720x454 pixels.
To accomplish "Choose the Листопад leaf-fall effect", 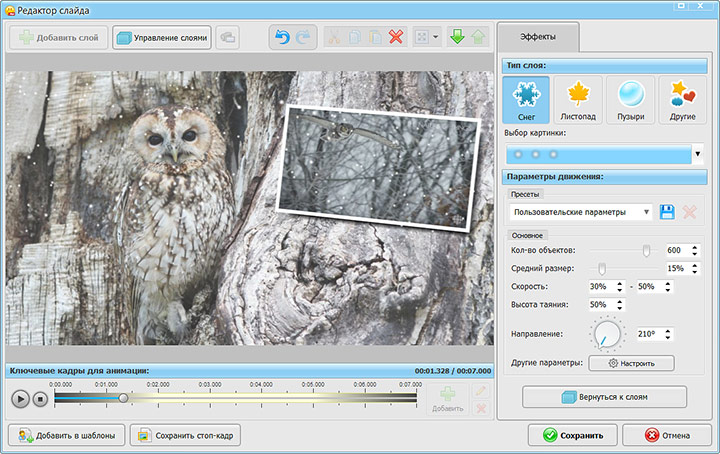I will click(578, 100).
